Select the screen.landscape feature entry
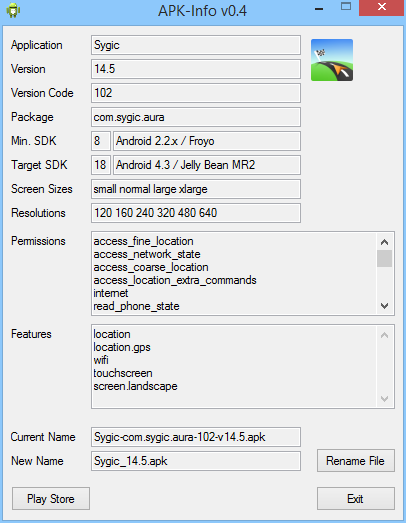Image resolution: width=406 pixels, height=523 pixels. coord(135,386)
